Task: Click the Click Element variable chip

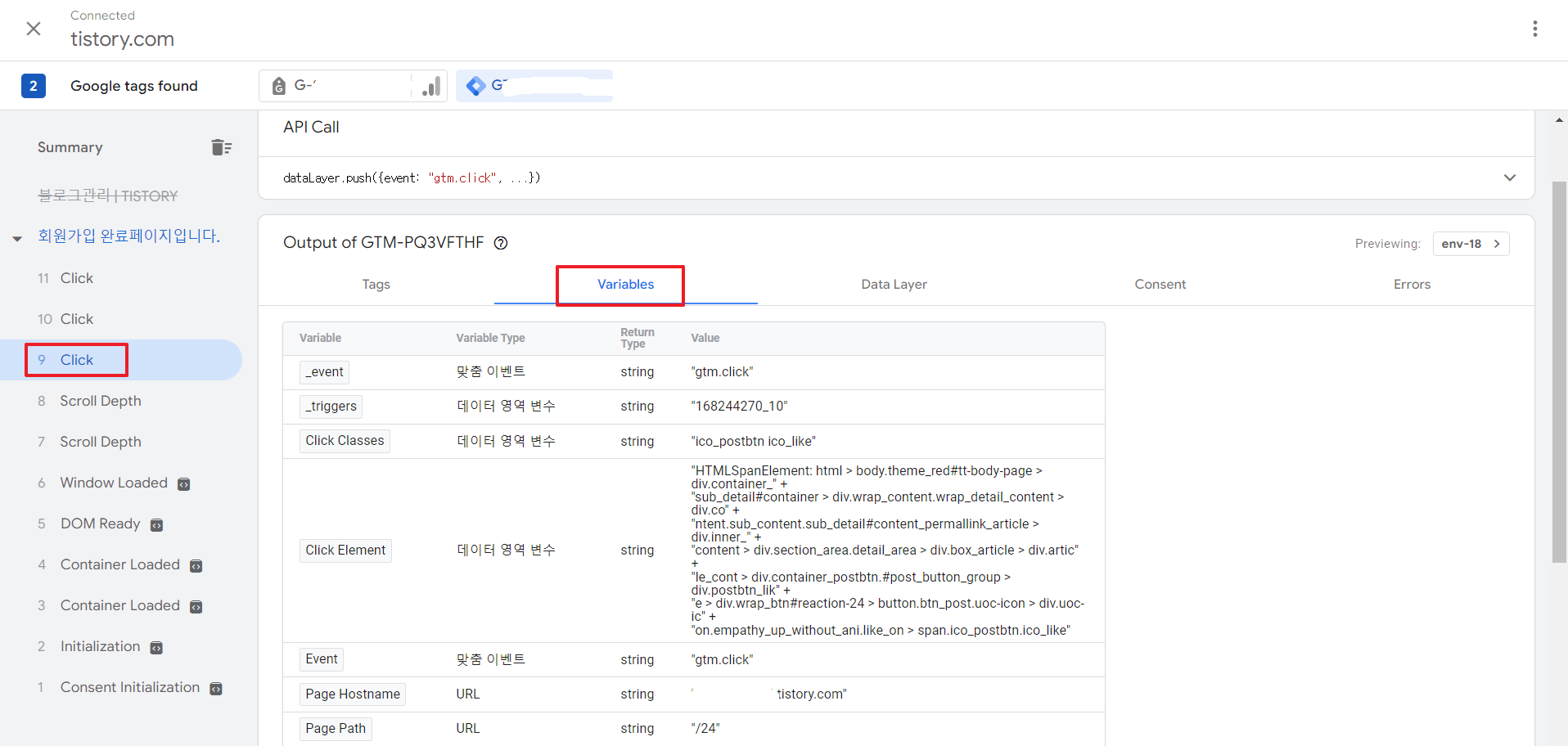Action: tap(345, 551)
